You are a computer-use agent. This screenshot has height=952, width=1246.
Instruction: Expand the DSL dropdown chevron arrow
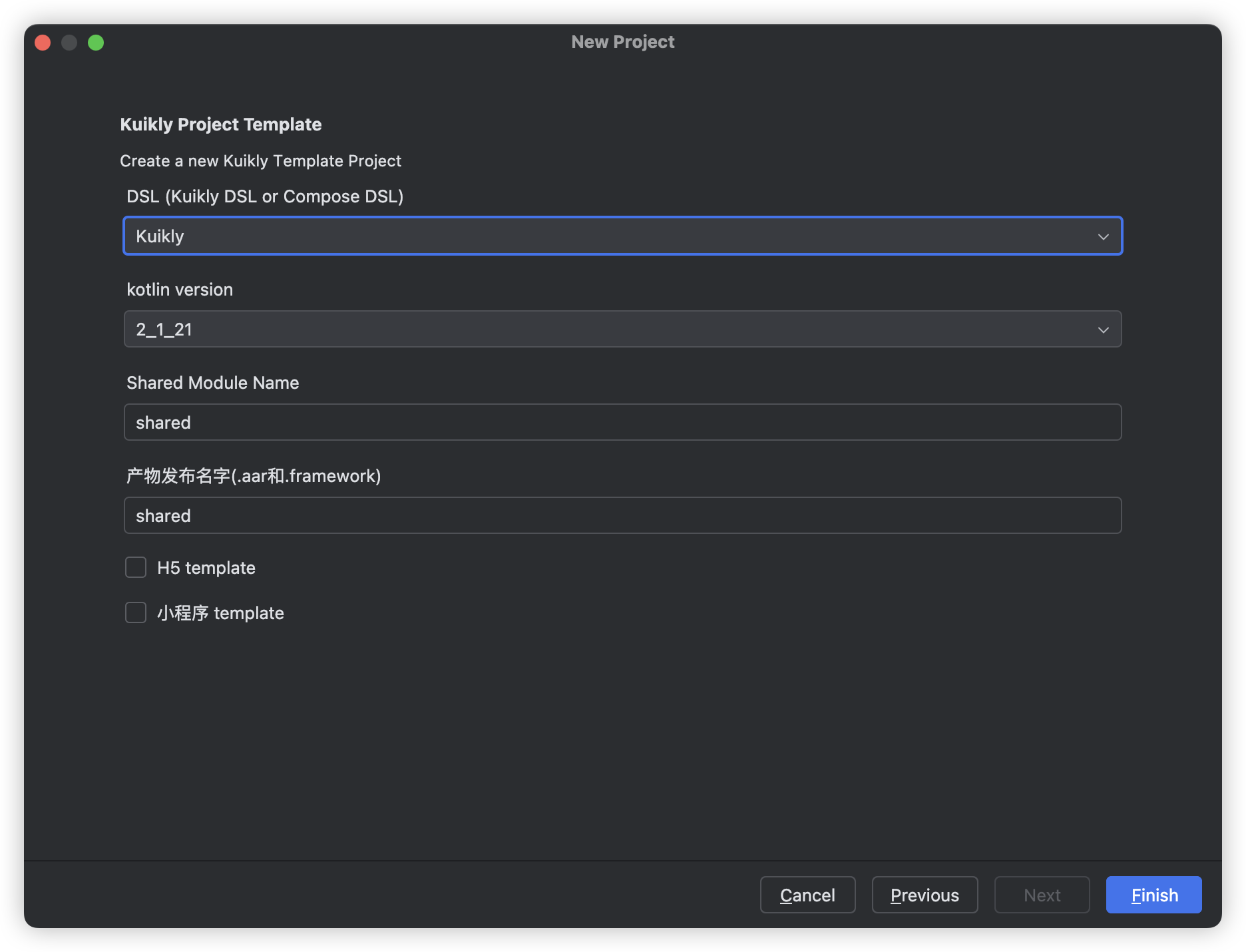point(1103,236)
